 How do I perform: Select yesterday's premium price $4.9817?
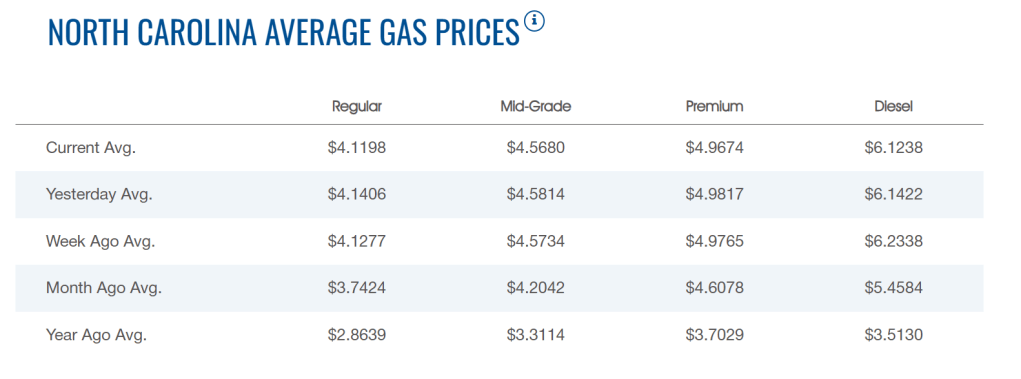click(x=714, y=195)
